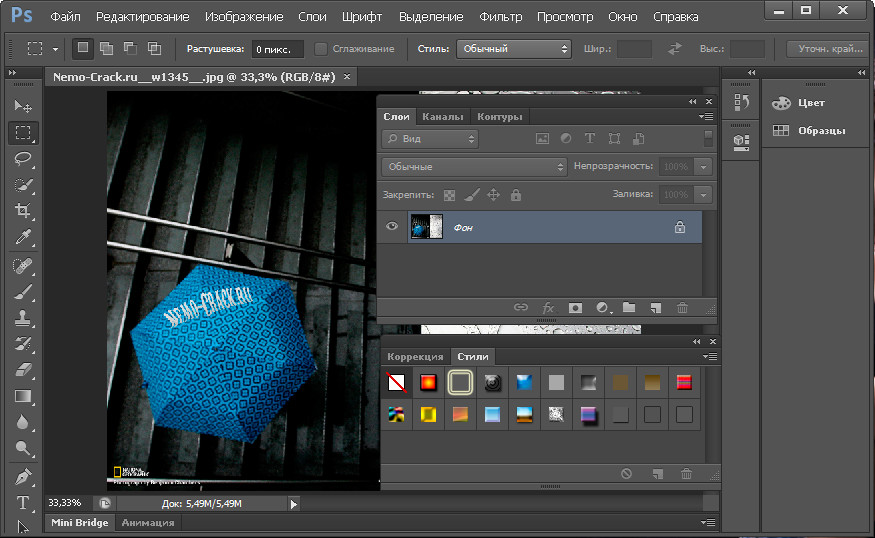Select the Lasso tool
875x538 pixels.
(23, 159)
